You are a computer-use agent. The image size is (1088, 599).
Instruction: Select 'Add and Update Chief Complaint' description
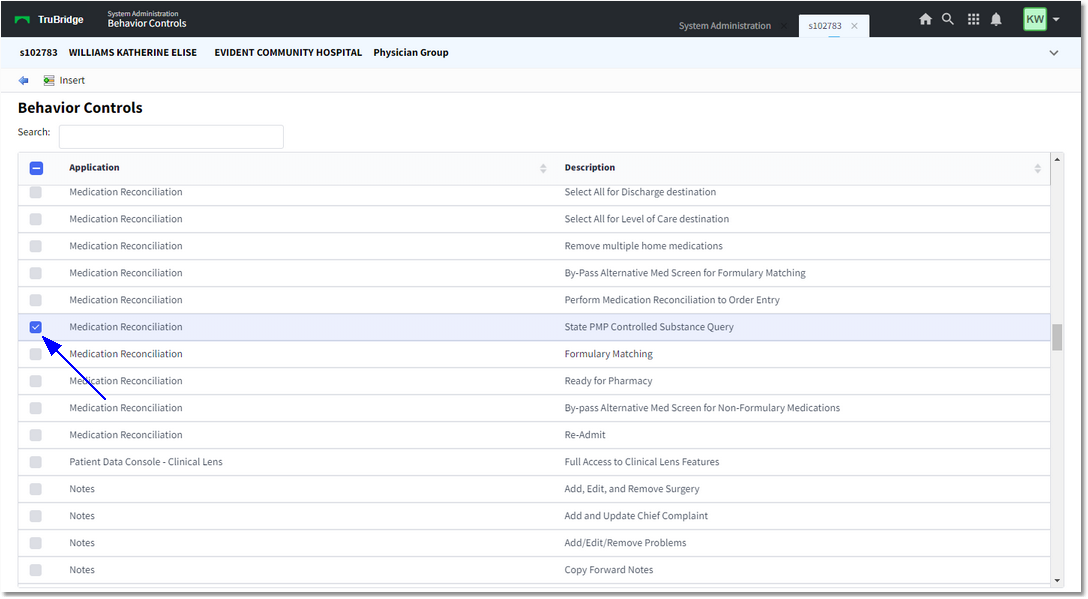(636, 516)
